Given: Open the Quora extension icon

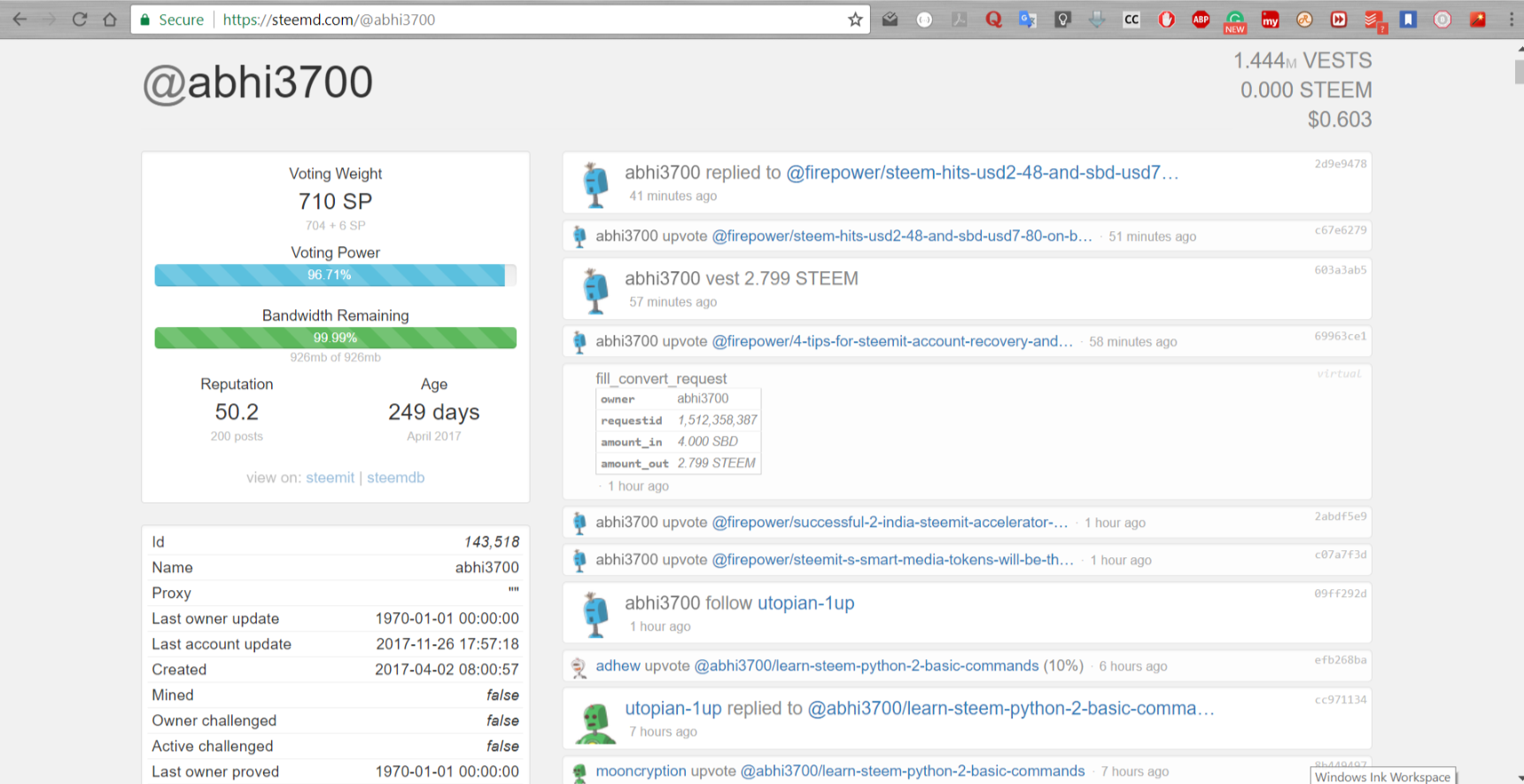Looking at the screenshot, I should point(993,19).
